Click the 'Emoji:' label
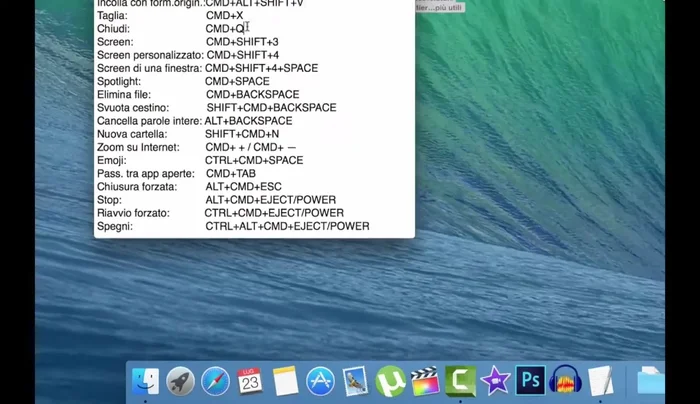700x404 pixels. coord(112,160)
